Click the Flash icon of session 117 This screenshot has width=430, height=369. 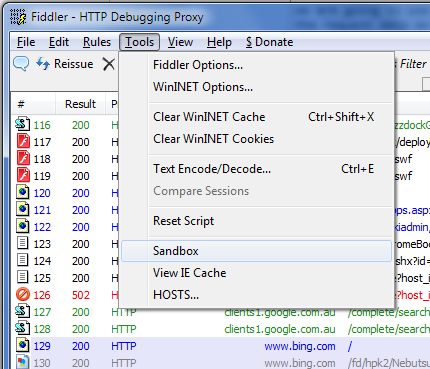(23, 141)
